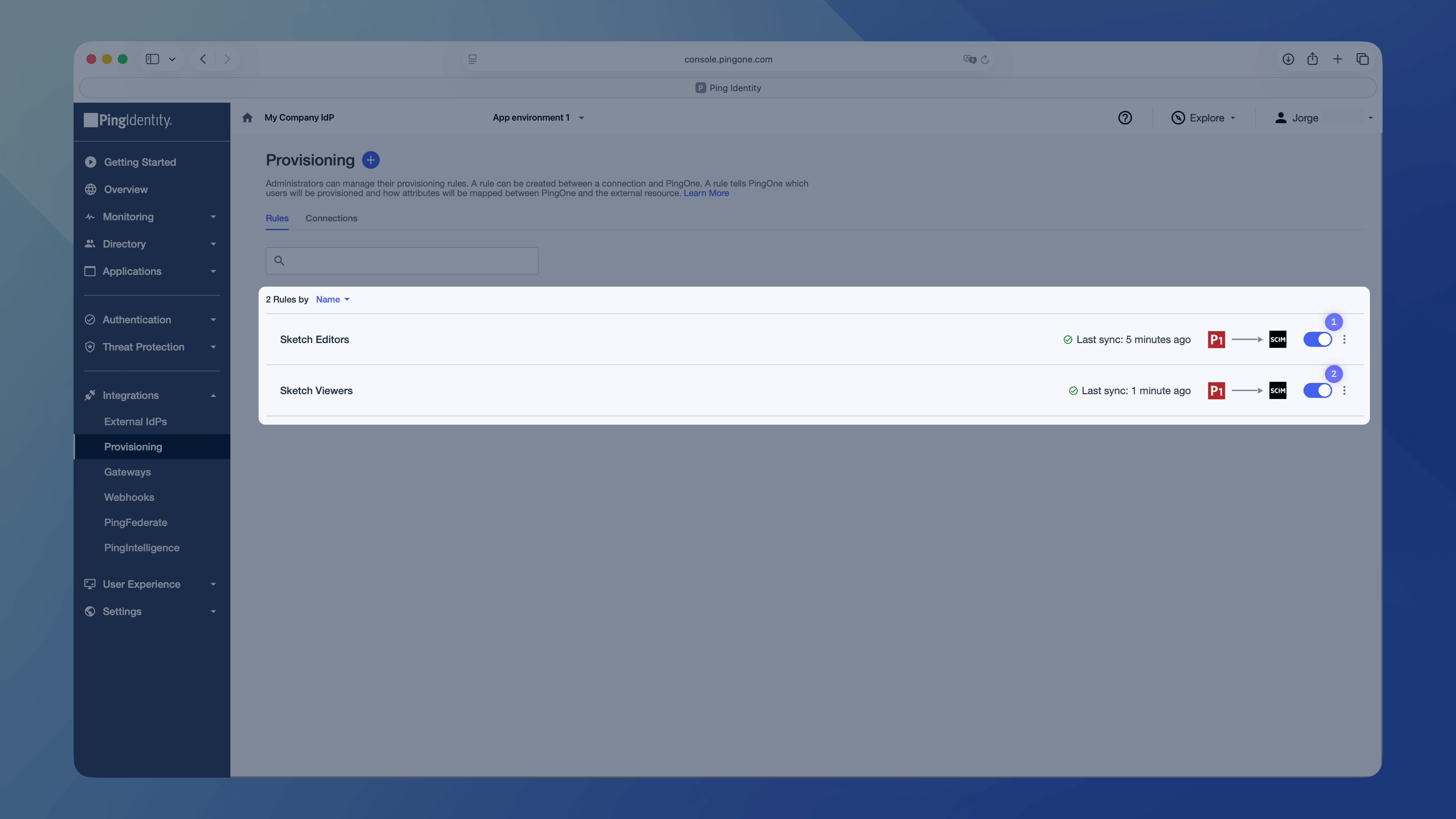
Task: Open Gateways under Integrations
Action: tap(127, 472)
